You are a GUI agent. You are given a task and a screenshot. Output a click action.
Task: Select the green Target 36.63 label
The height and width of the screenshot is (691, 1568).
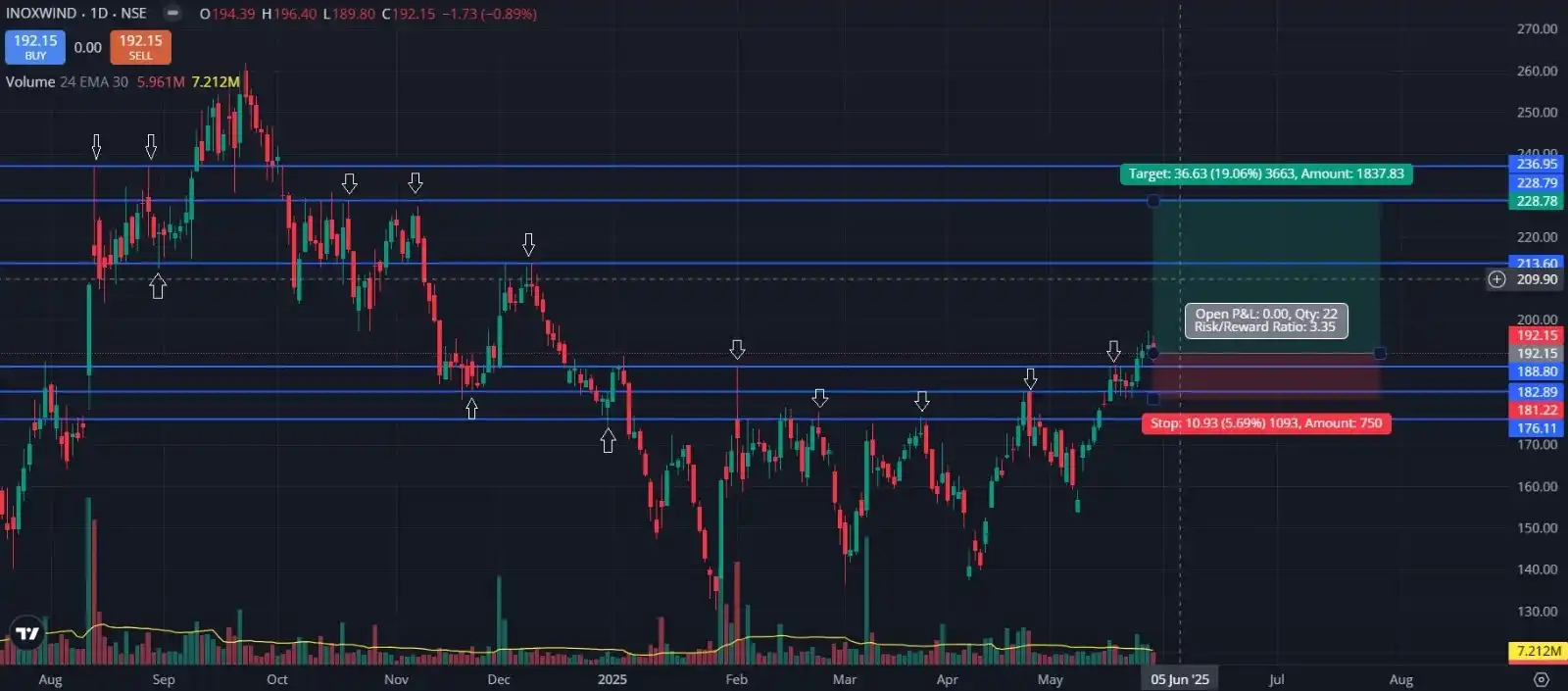(1265, 173)
